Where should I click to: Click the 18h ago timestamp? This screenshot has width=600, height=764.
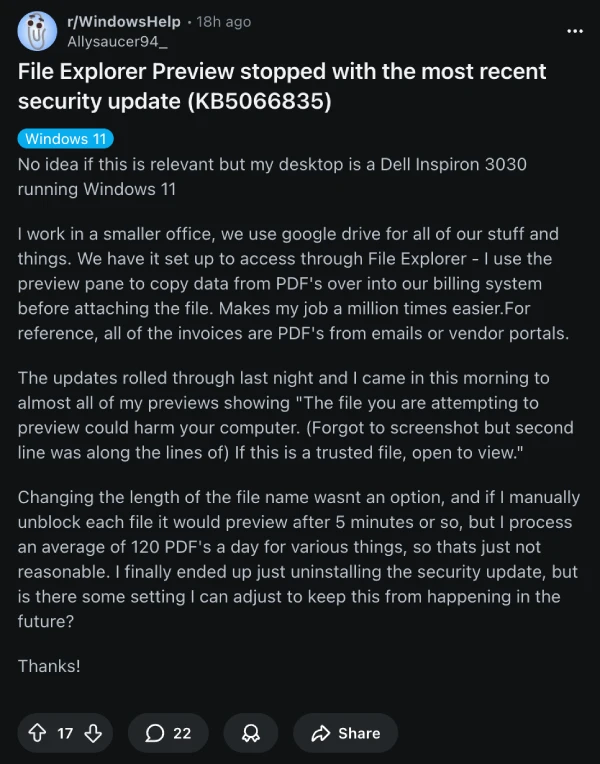pyautogui.click(x=225, y=21)
